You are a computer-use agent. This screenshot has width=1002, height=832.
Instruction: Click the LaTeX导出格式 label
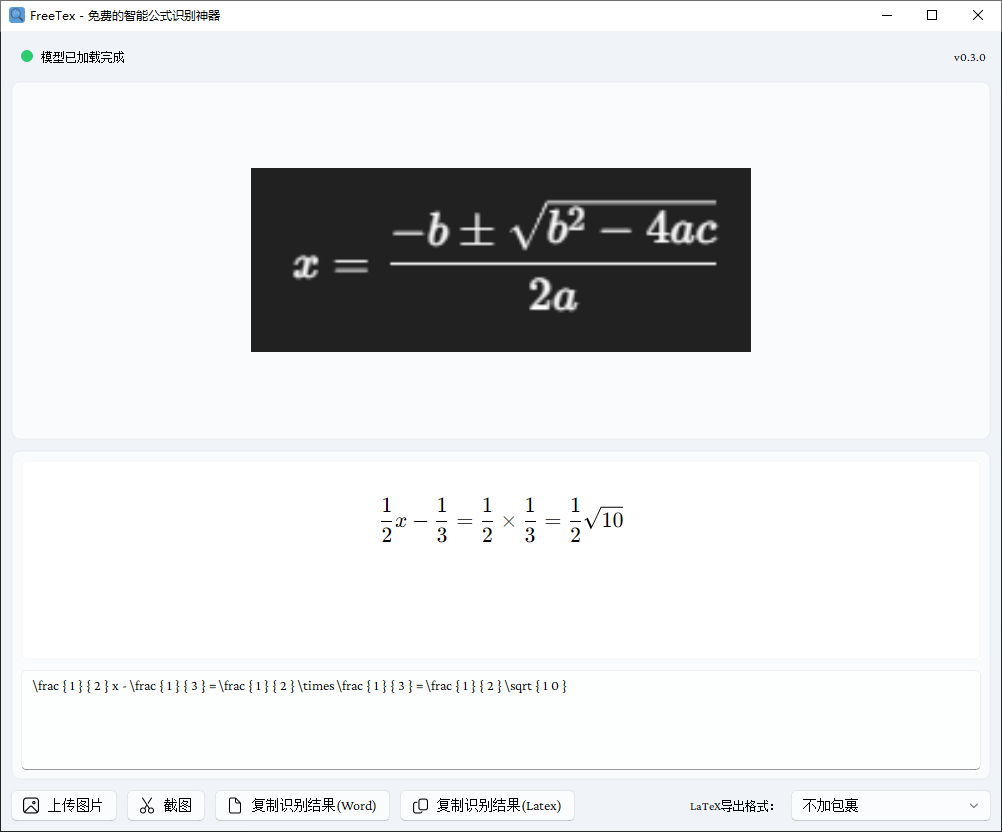pyautogui.click(x=732, y=806)
